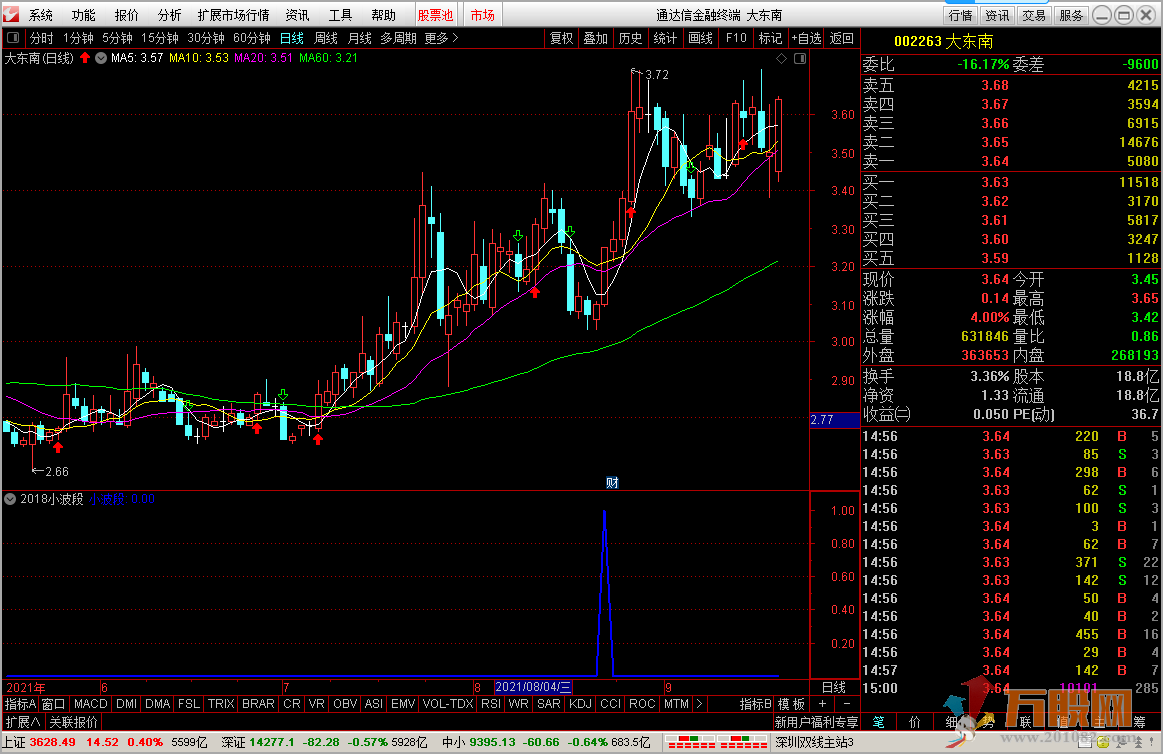Image resolution: width=1163 pixels, height=754 pixels.
Task: Open the 新用户福利专享 link
Action: pyautogui.click(x=817, y=721)
